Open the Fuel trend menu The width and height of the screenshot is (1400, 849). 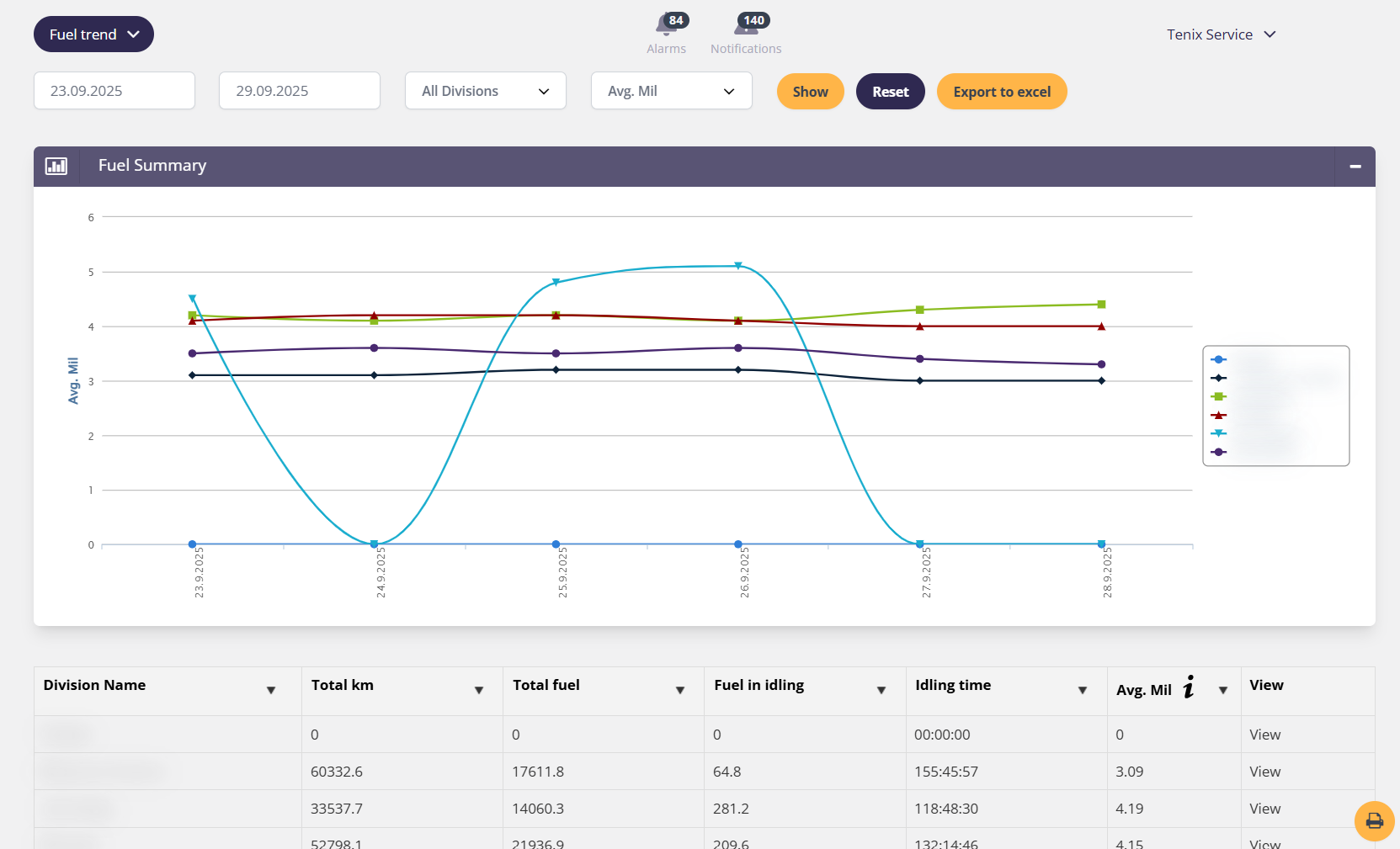pos(93,34)
